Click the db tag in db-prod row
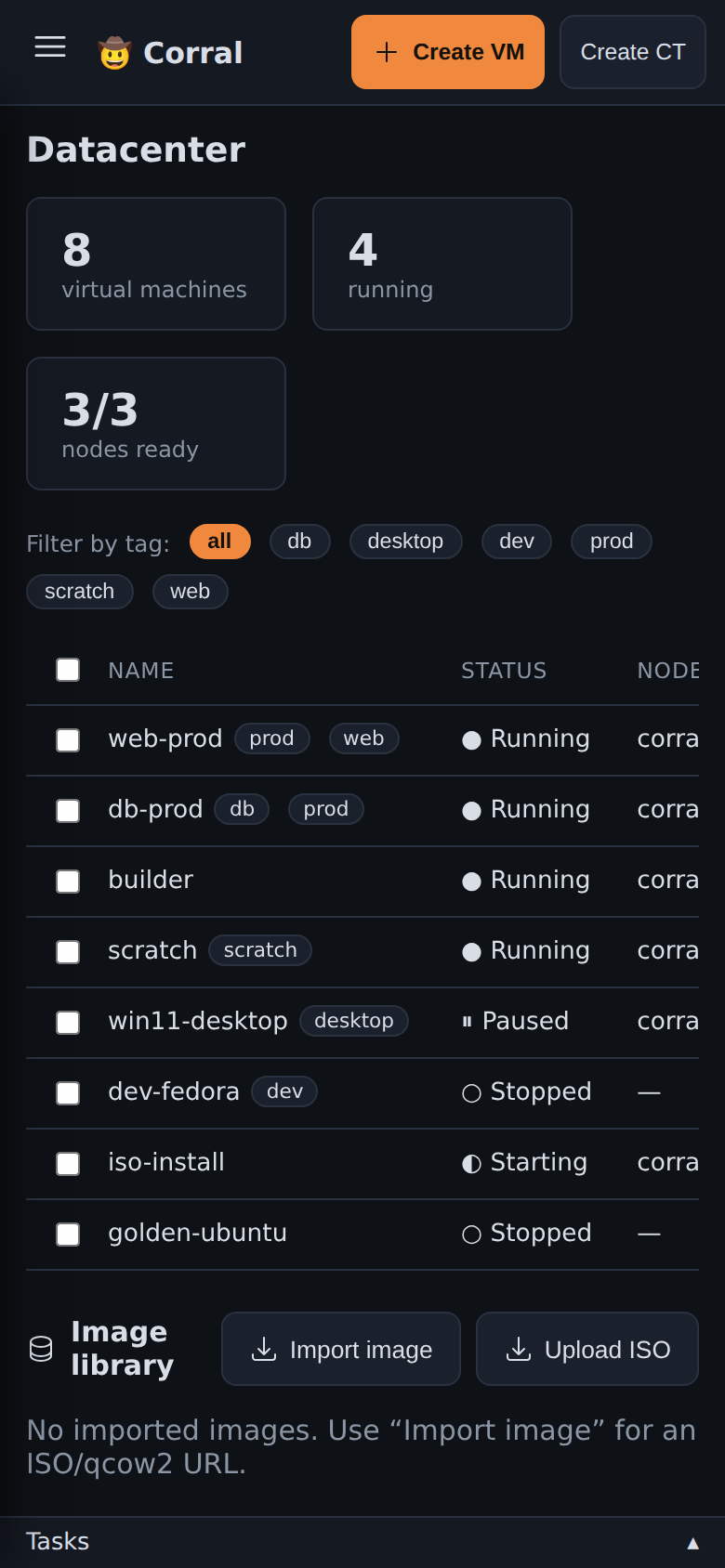The width and height of the screenshot is (725, 1568). (x=243, y=809)
